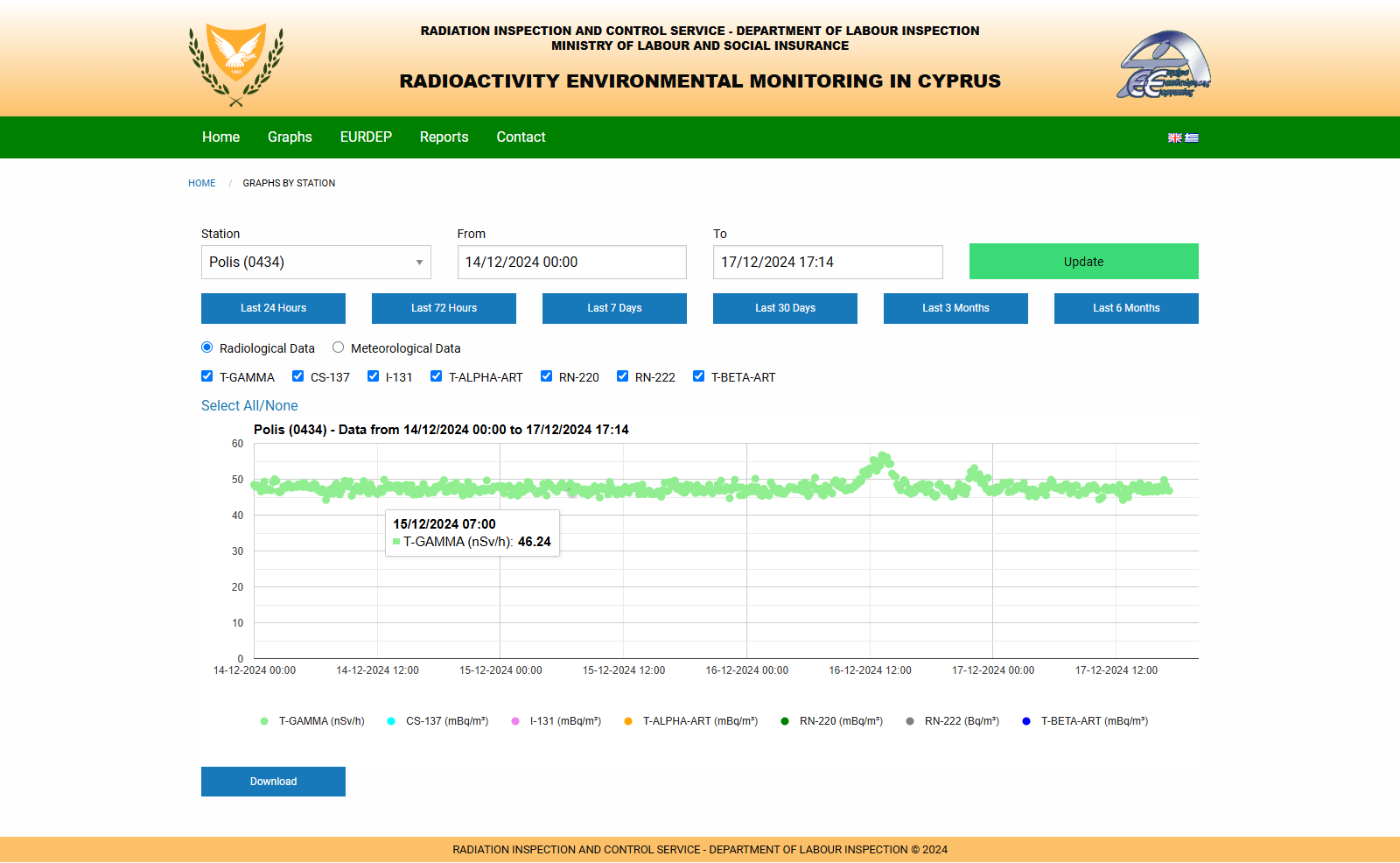Click the HOME breadcrumb link
This screenshot has height=863, width=1400.
click(201, 184)
